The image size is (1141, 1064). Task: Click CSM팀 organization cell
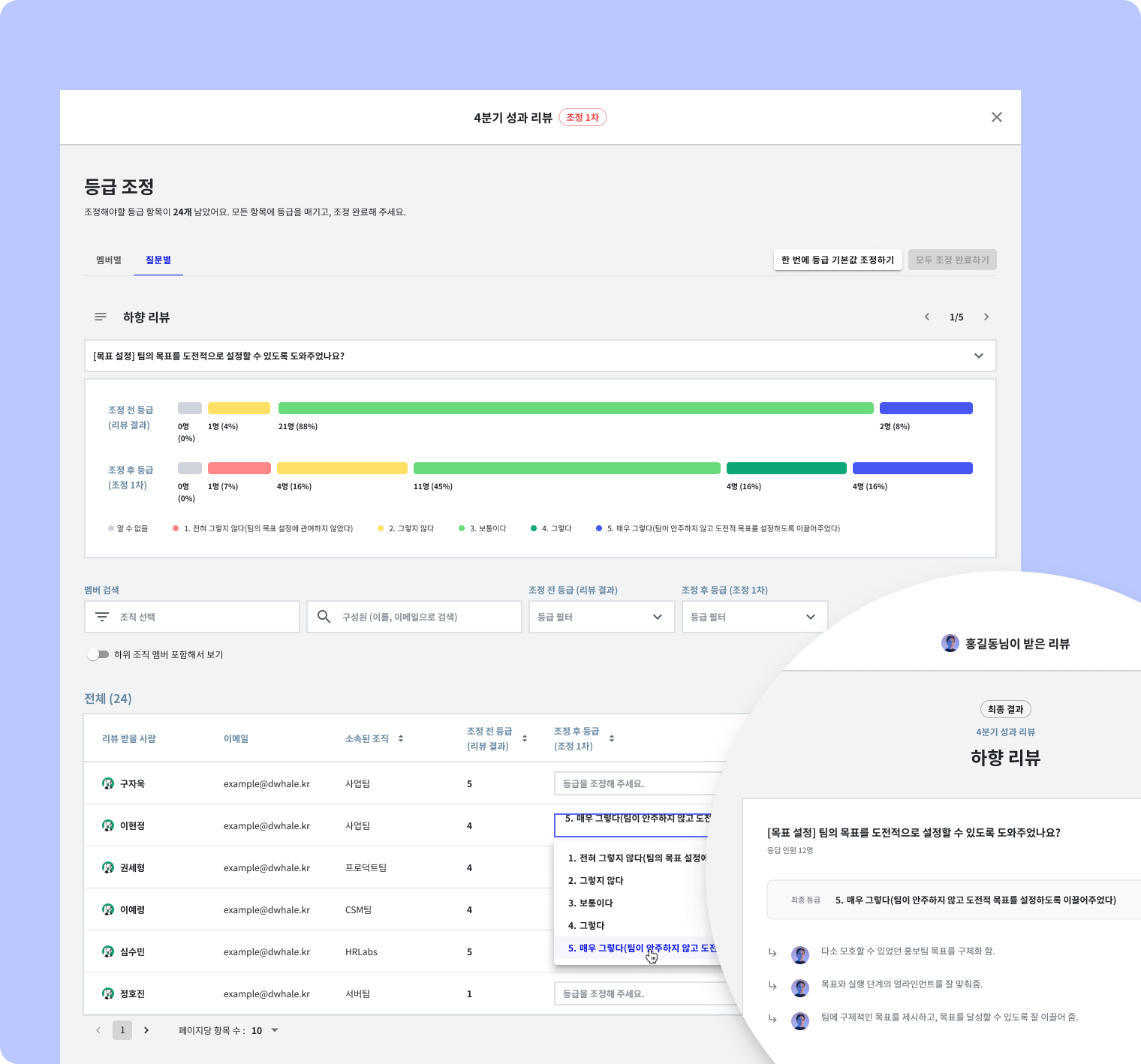[359, 909]
